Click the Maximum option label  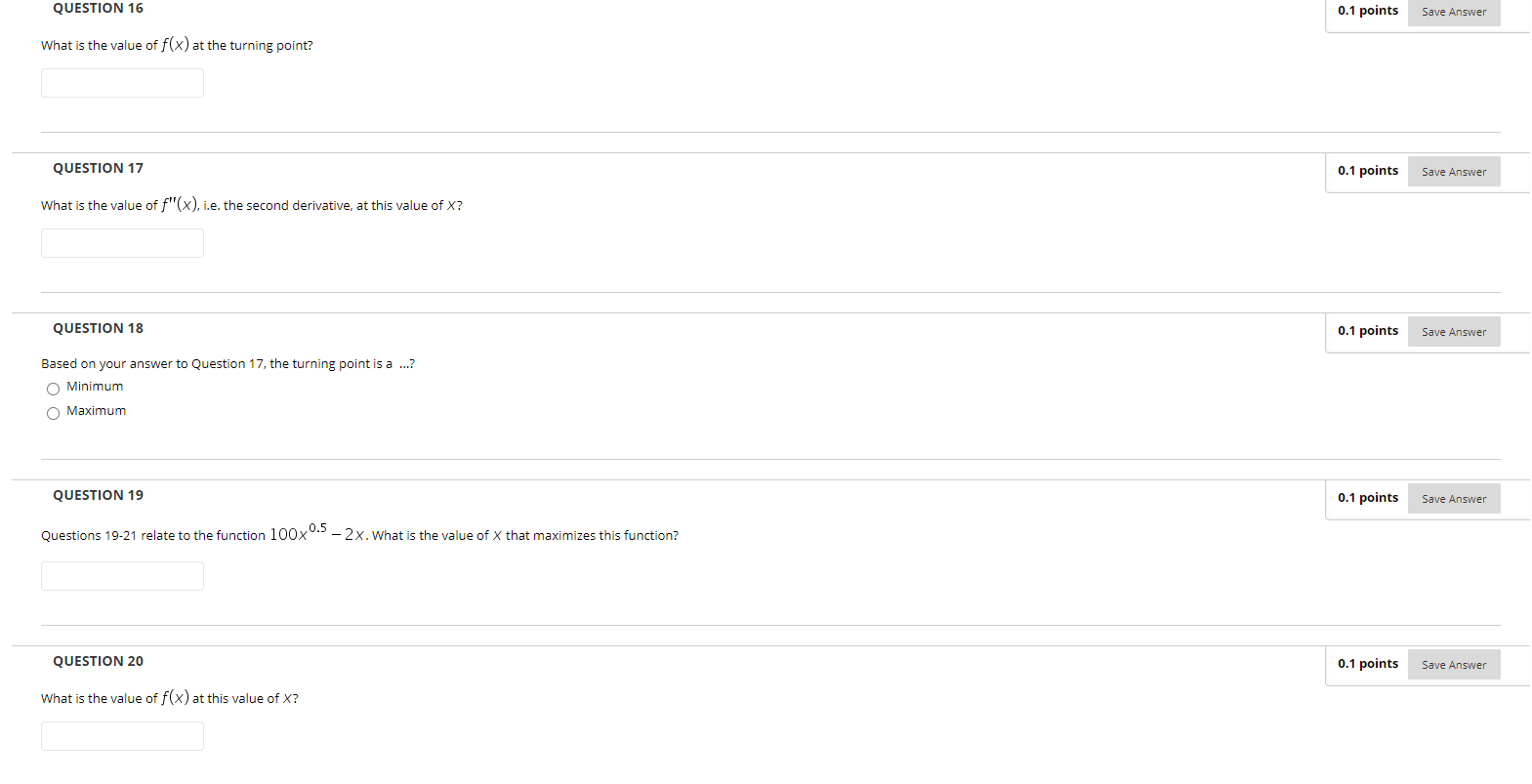point(96,411)
